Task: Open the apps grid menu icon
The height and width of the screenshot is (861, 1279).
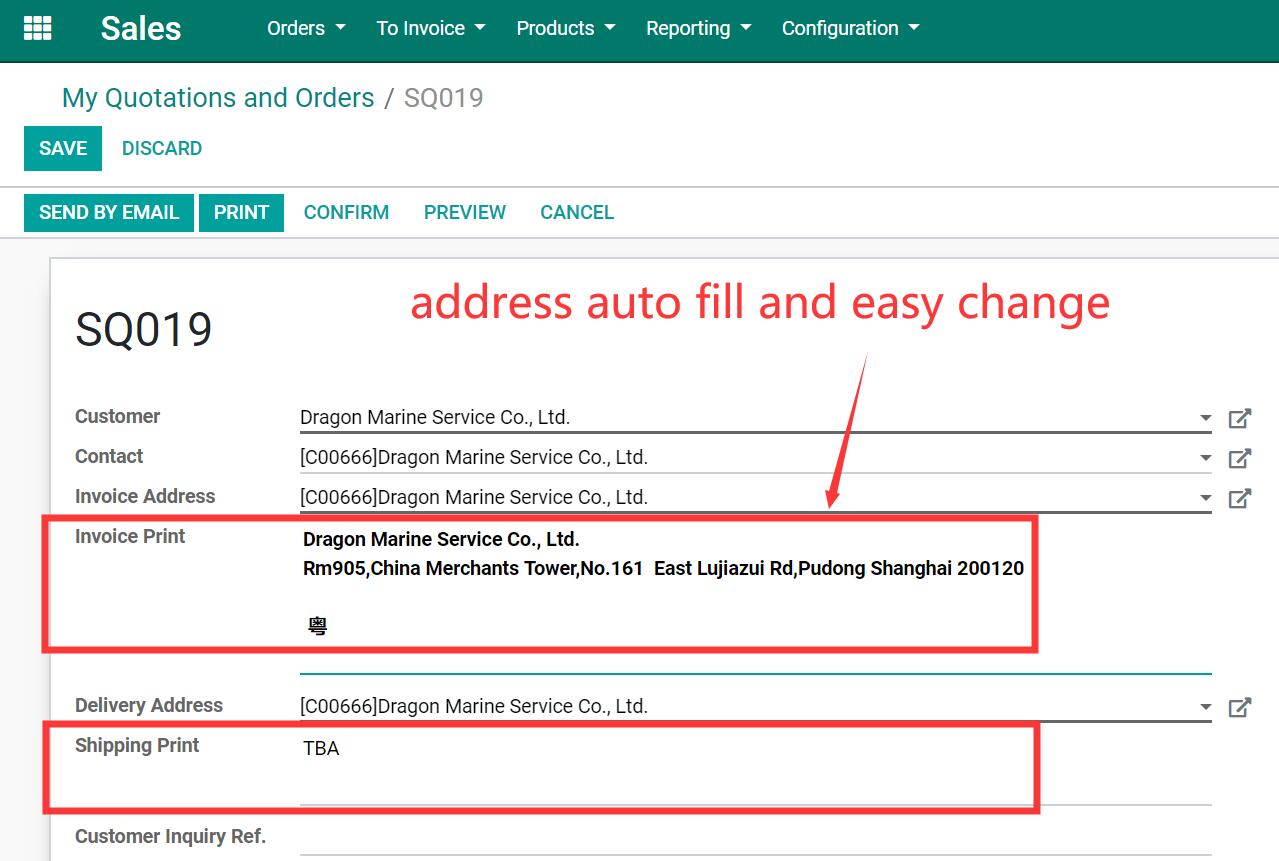Action: (x=37, y=28)
